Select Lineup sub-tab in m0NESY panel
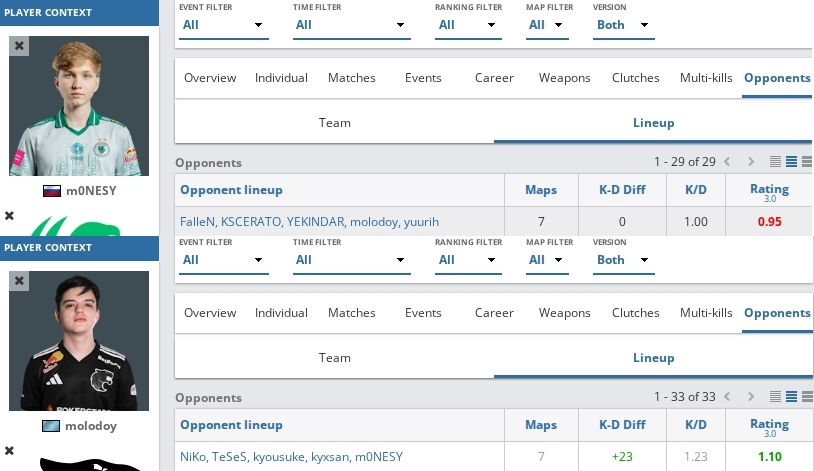 [654, 123]
